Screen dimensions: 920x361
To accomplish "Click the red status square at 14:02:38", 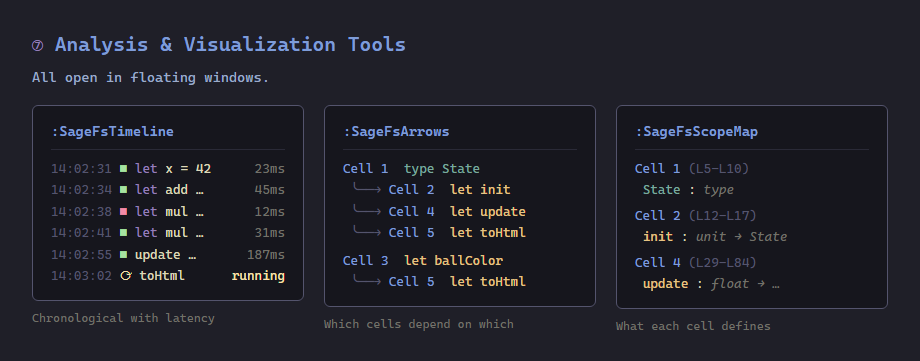I will coord(124,212).
